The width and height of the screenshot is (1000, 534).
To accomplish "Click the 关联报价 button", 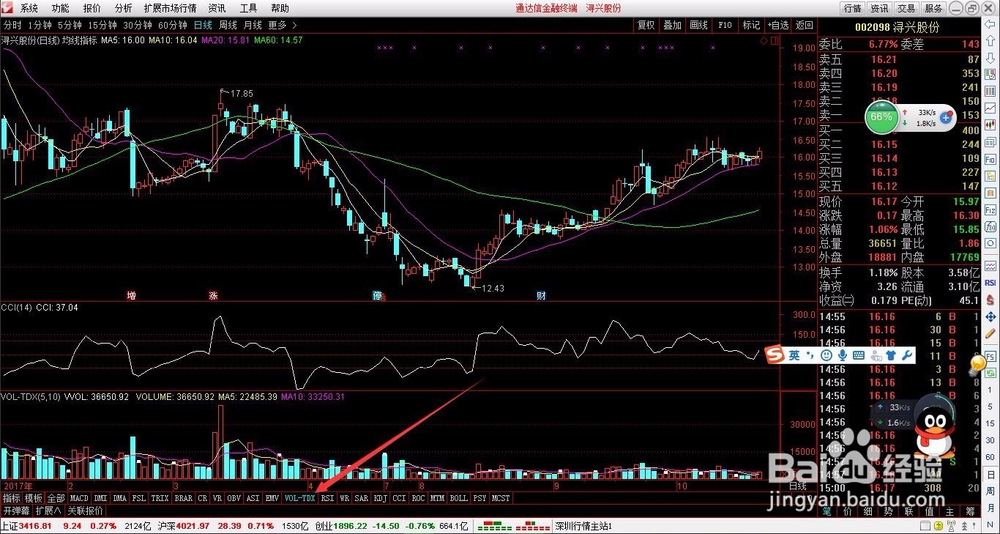I will 85,511.
